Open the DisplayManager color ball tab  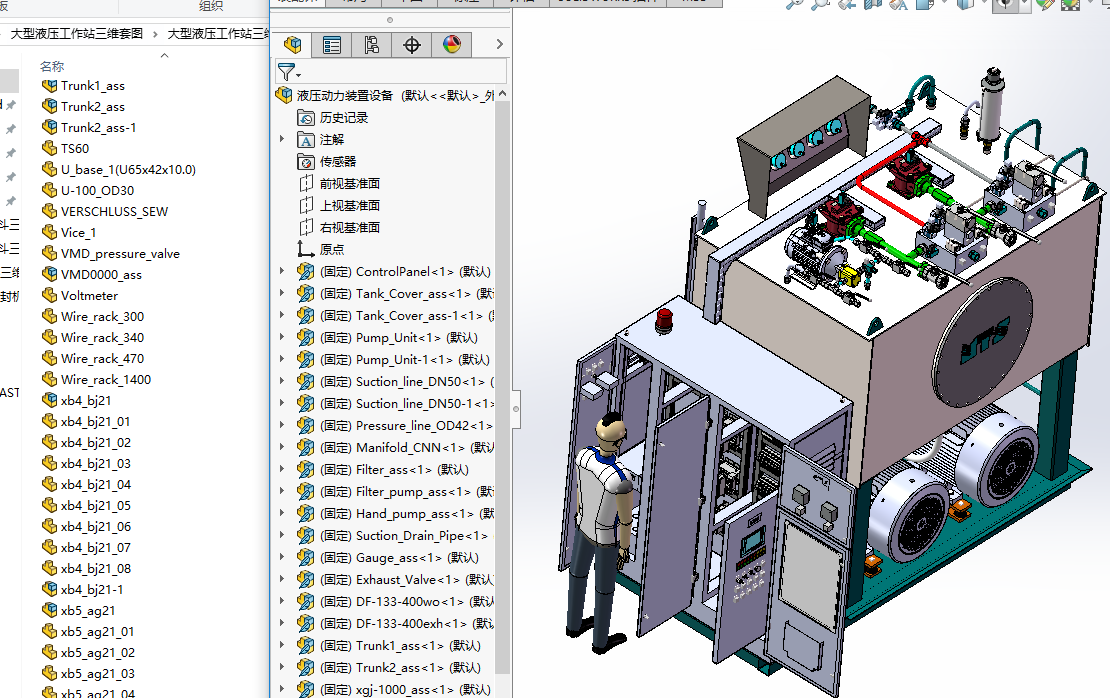click(452, 45)
